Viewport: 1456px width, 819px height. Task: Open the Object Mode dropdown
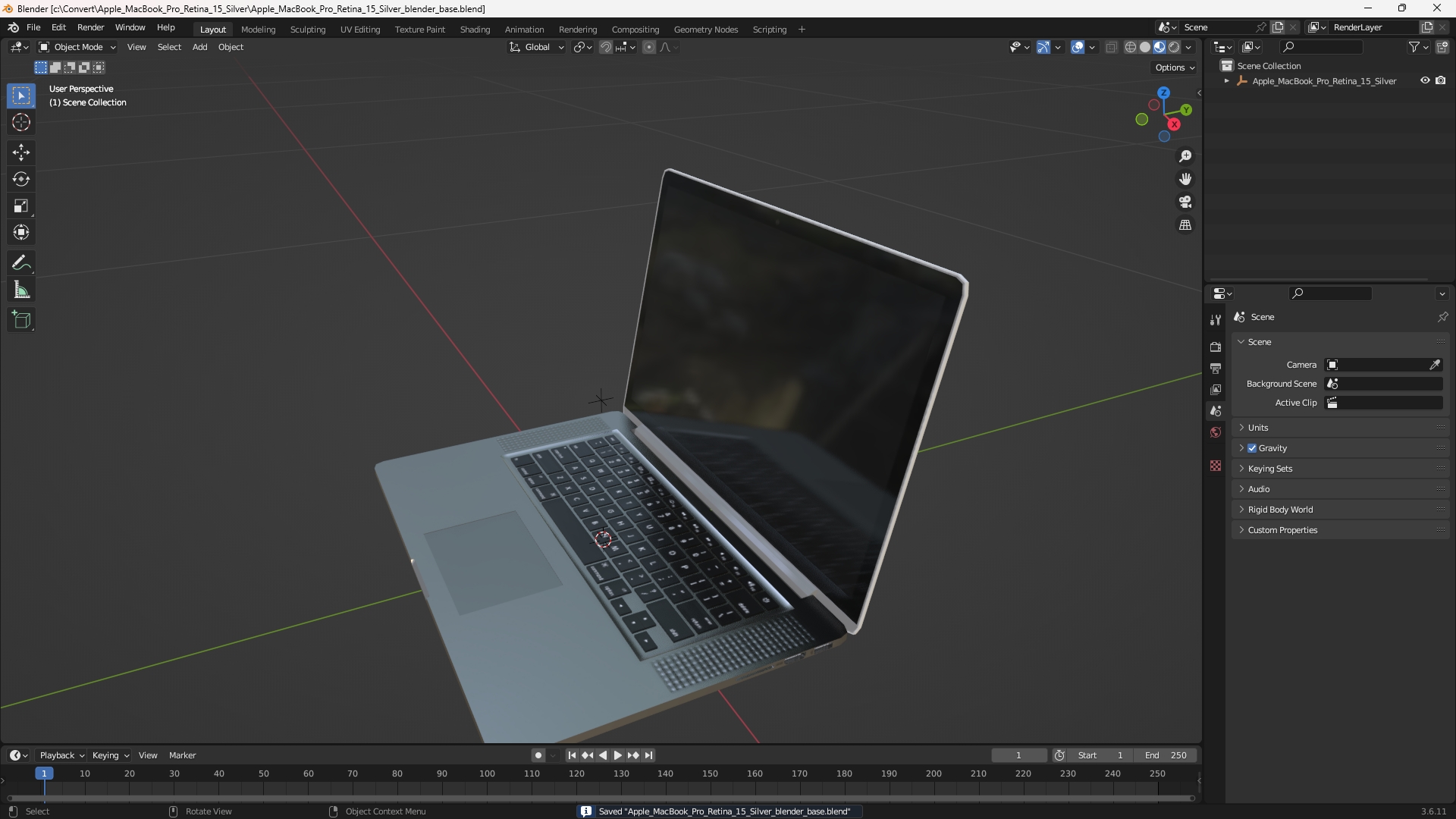point(77,47)
